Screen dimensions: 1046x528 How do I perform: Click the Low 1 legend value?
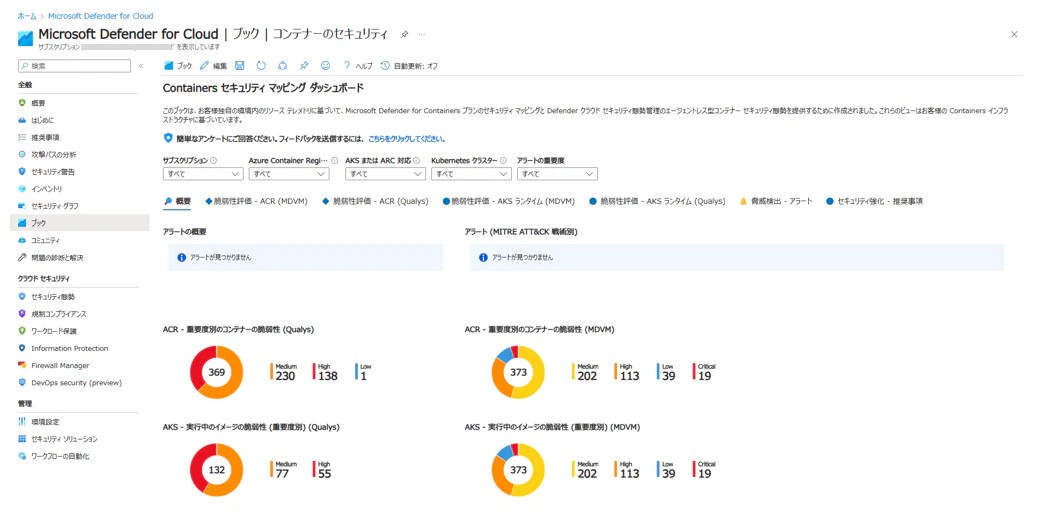tap(364, 372)
